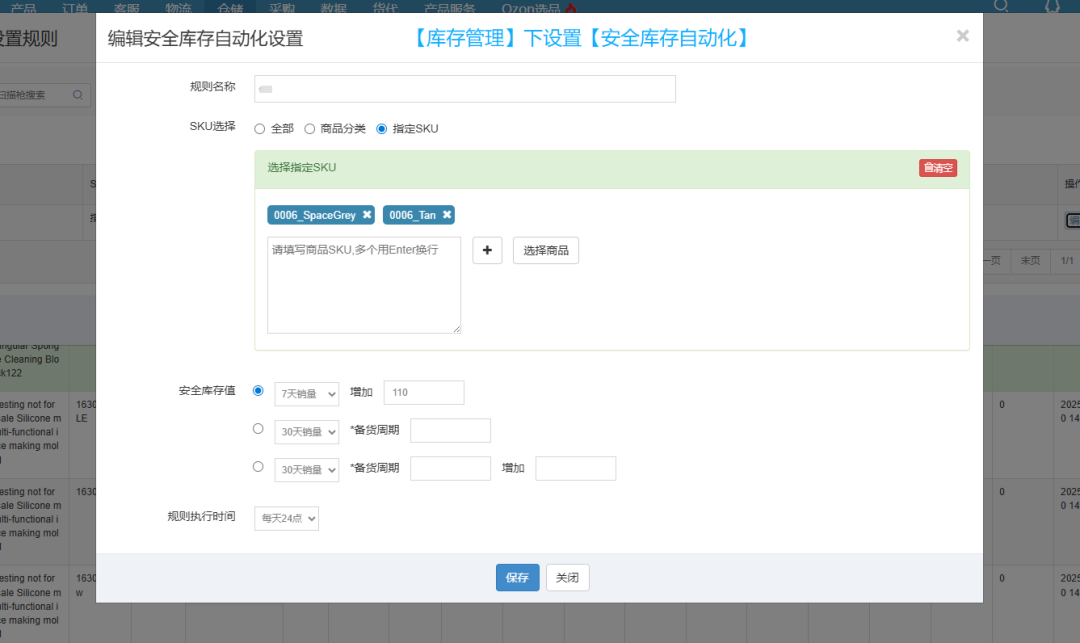Viewport: 1080px width, 643px height.
Task: Select the second safety stock rule radio button
Action: point(258,430)
